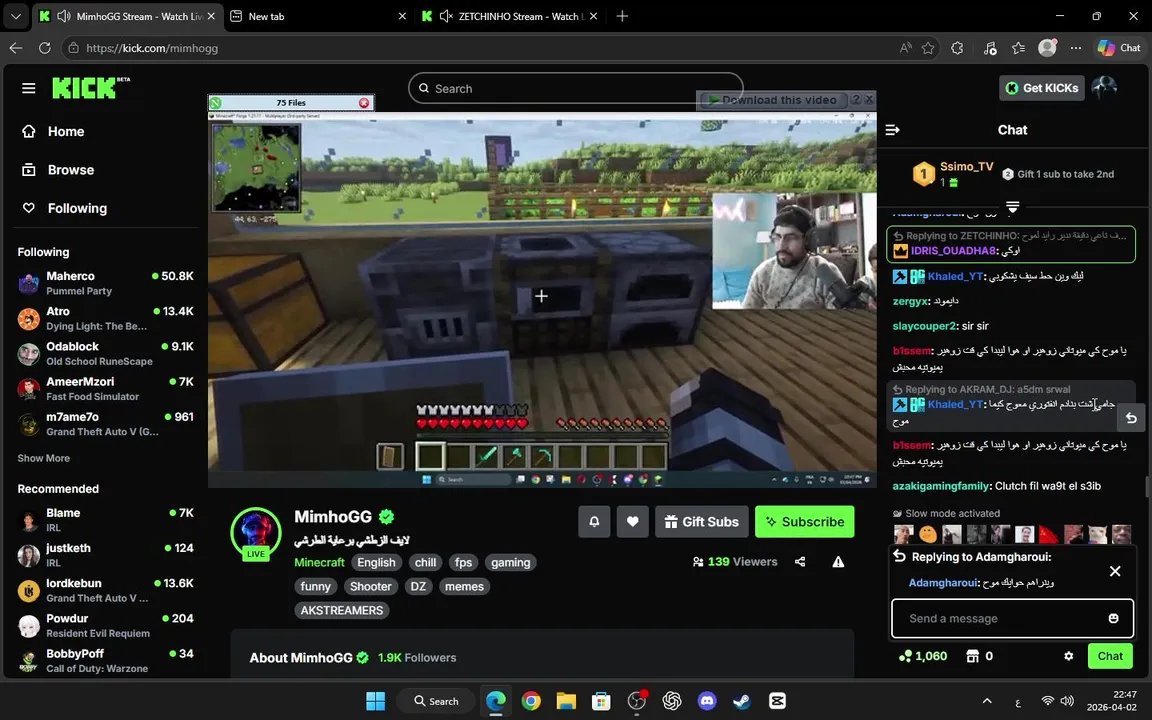1152x720 pixels.
Task: Open the channel points shop icon
Action: pos(973,656)
